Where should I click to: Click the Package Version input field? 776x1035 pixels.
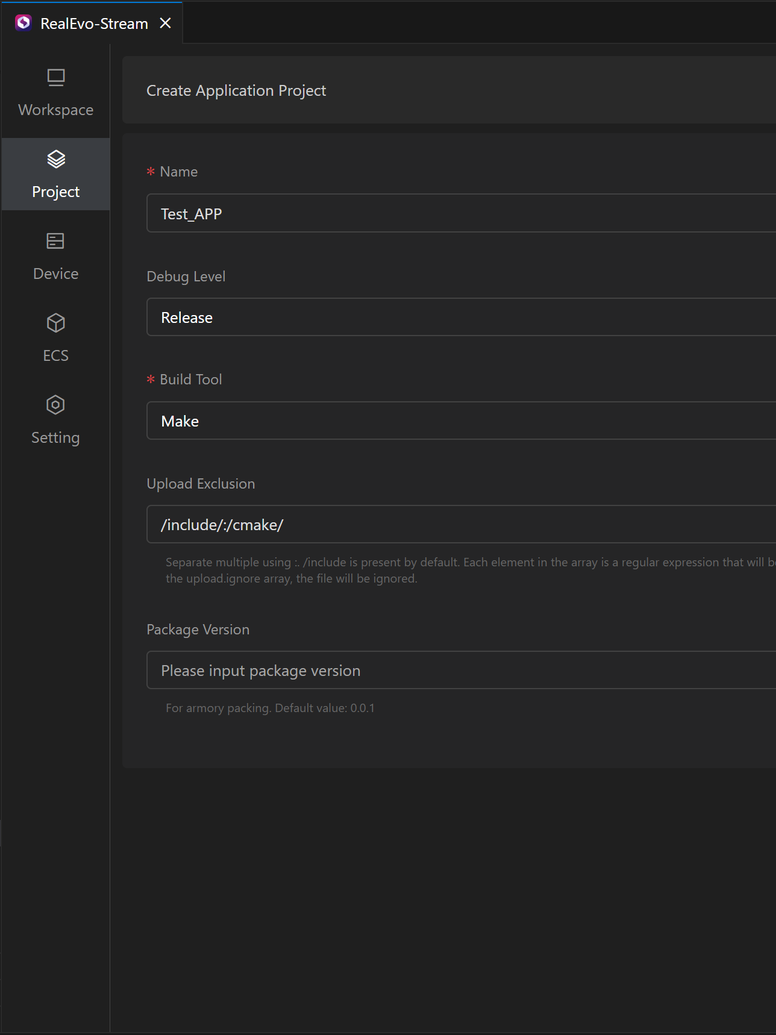(x=461, y=670)
